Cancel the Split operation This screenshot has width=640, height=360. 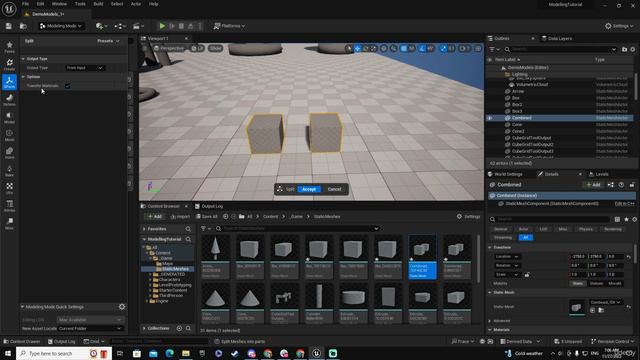tap(334, 189)
